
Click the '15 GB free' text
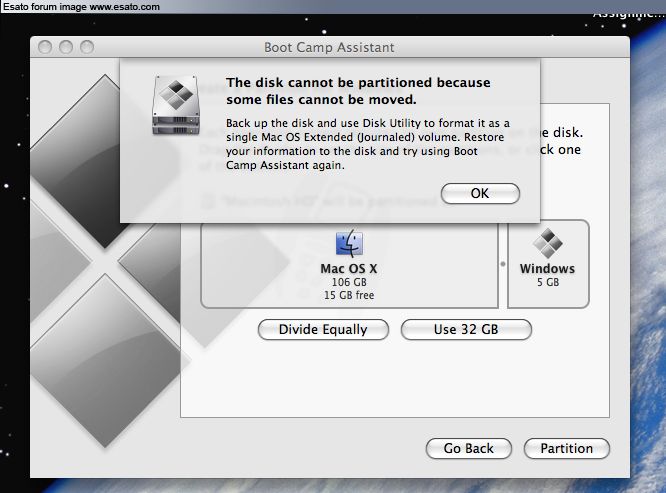[349, 295]
